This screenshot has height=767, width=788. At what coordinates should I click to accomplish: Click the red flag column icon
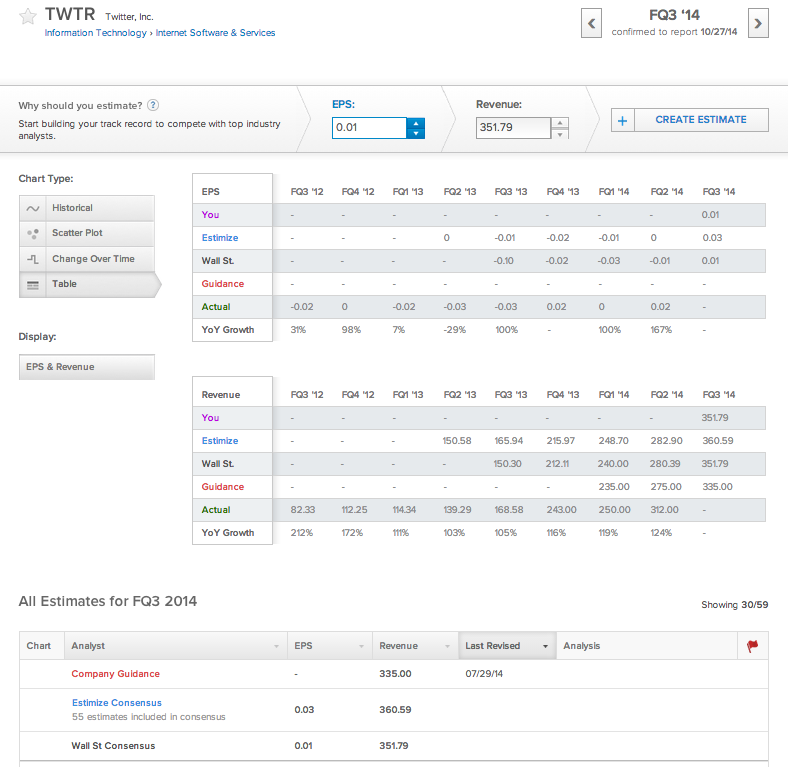(x=752, y=646)
